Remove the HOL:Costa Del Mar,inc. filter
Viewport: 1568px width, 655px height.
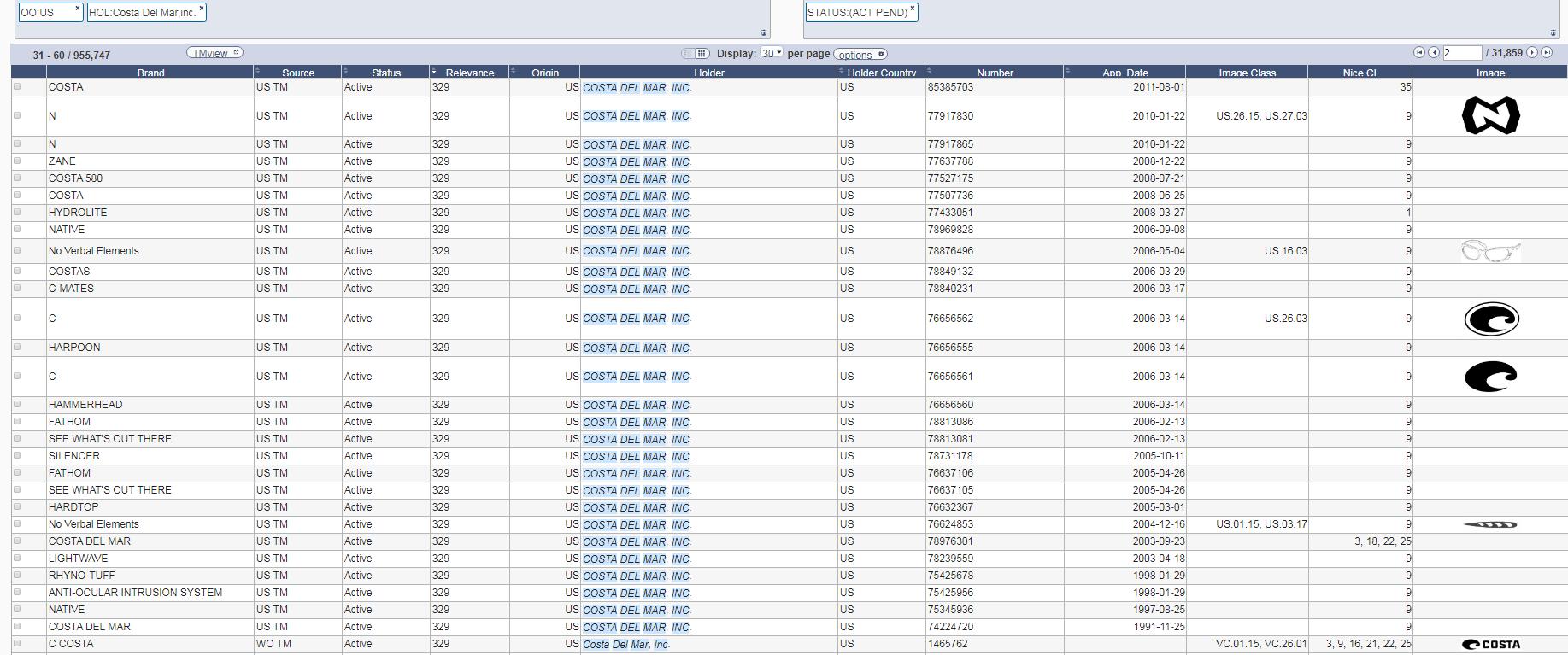(202, 9)
